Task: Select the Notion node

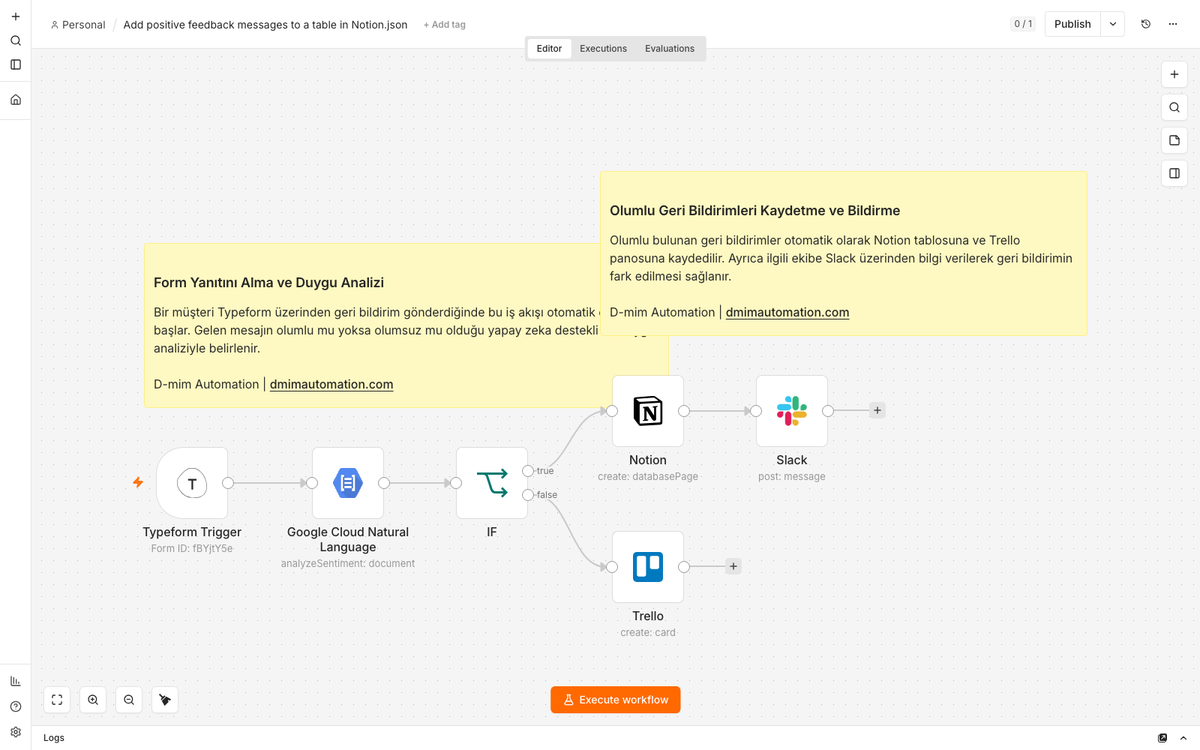Action: [648, 411]
